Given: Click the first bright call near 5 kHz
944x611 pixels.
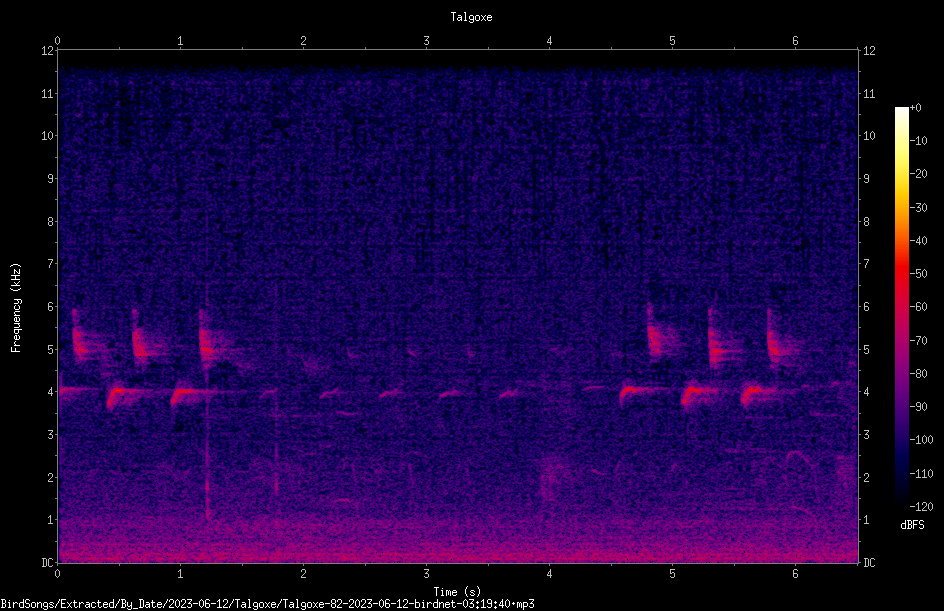Looking at the screenshot, I should [80, 341].
